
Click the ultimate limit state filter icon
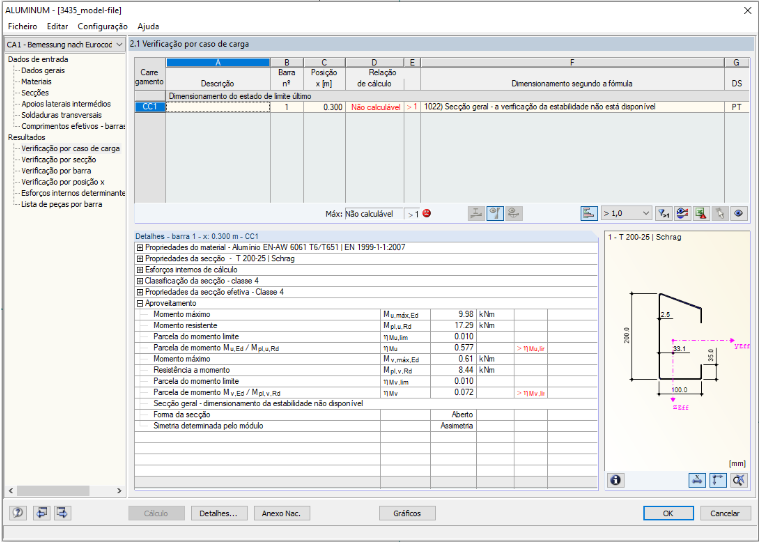point(476,213)
